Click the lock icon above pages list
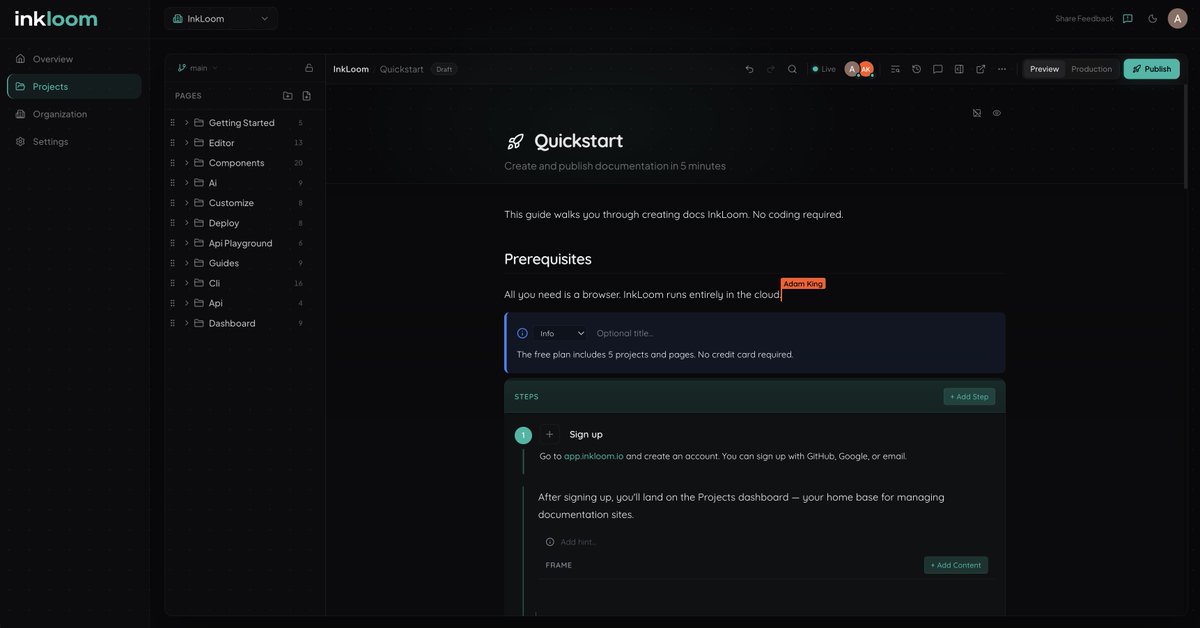The width and height of the screenshot is (1200, 628). [309, 68]
